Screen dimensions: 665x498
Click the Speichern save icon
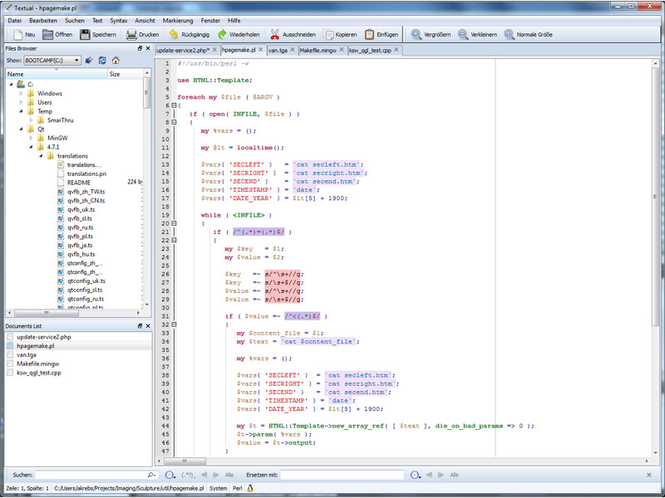[x=83, y=34]
